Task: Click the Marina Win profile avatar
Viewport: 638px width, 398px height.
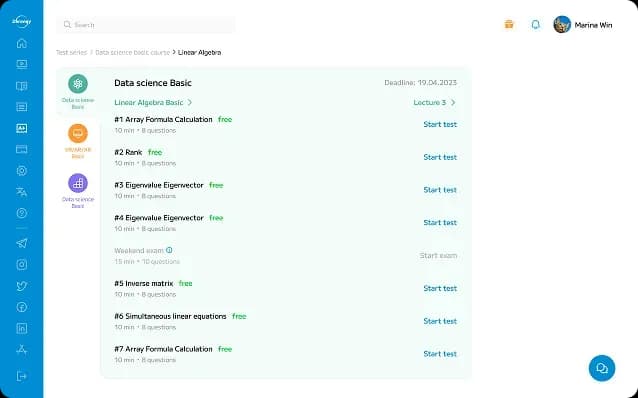Action: [x=562, y=24]
